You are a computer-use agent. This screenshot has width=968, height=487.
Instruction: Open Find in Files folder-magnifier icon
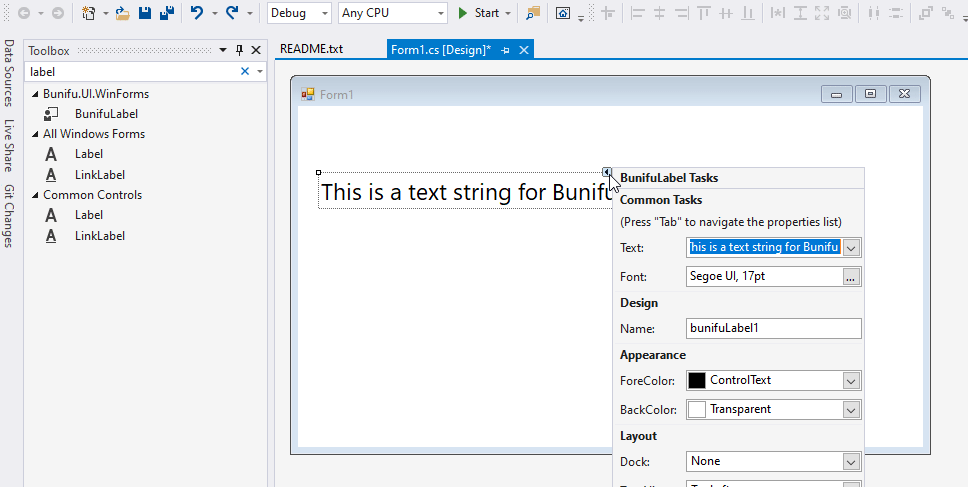tap(533, 13)
